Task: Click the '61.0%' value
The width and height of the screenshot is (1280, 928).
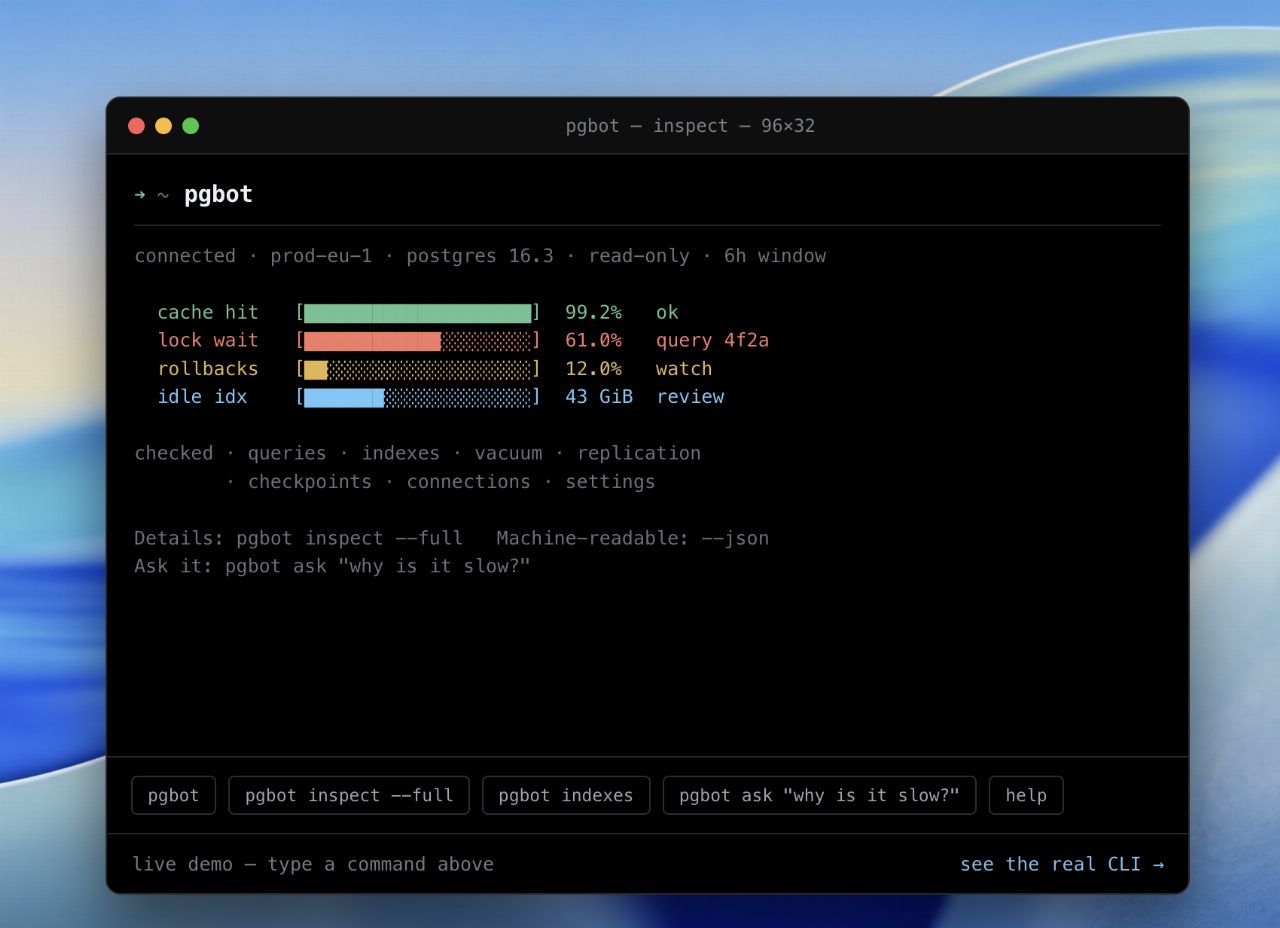Action: pyautogui.click(x=593, y=340)
